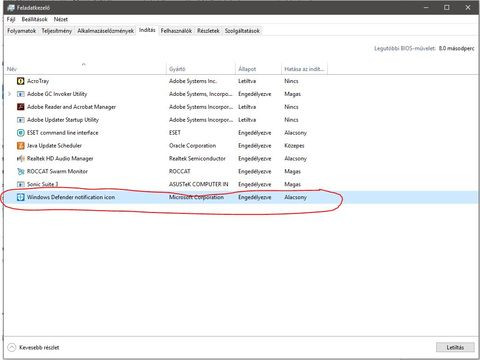
Task: Click the Adobe GC Invoker Utility icon
Action: pos(21,94)
